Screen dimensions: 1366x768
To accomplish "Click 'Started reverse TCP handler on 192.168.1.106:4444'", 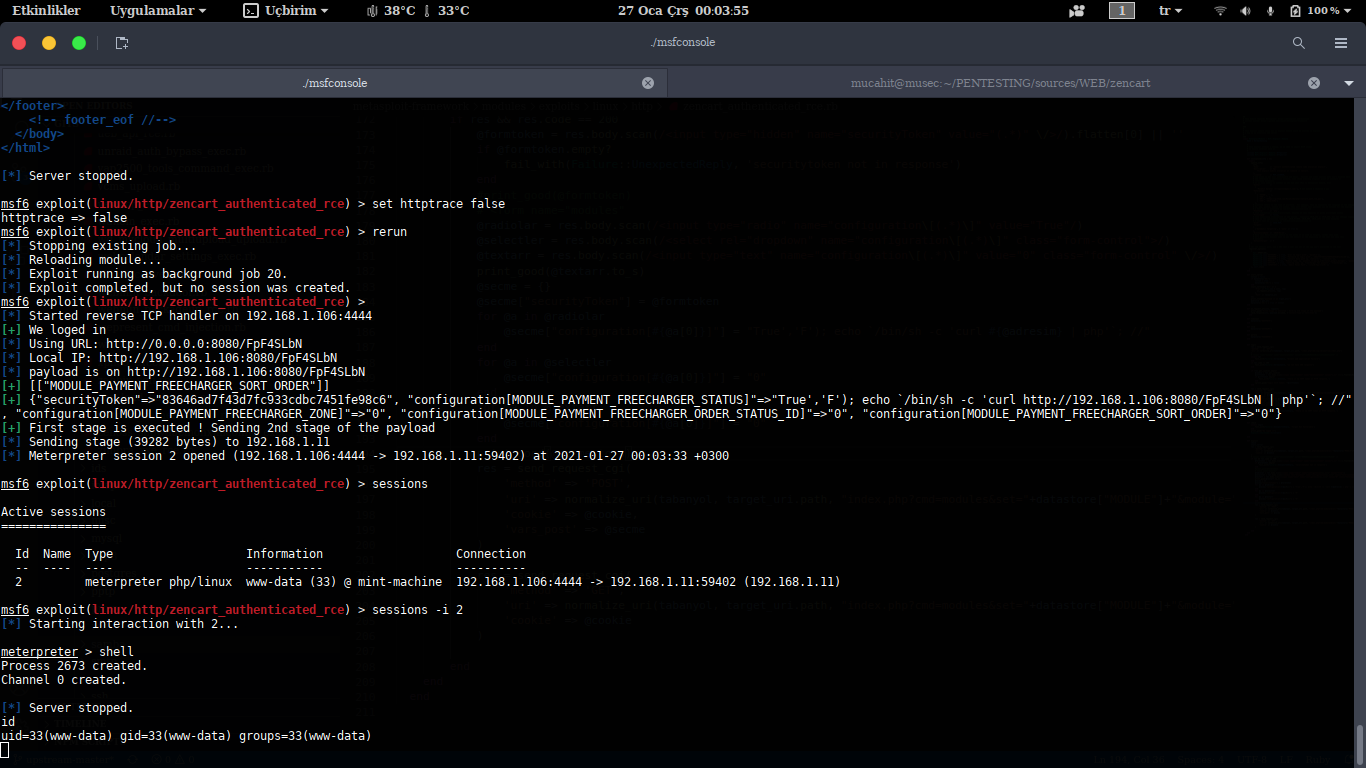I will [x=186, y=316].
